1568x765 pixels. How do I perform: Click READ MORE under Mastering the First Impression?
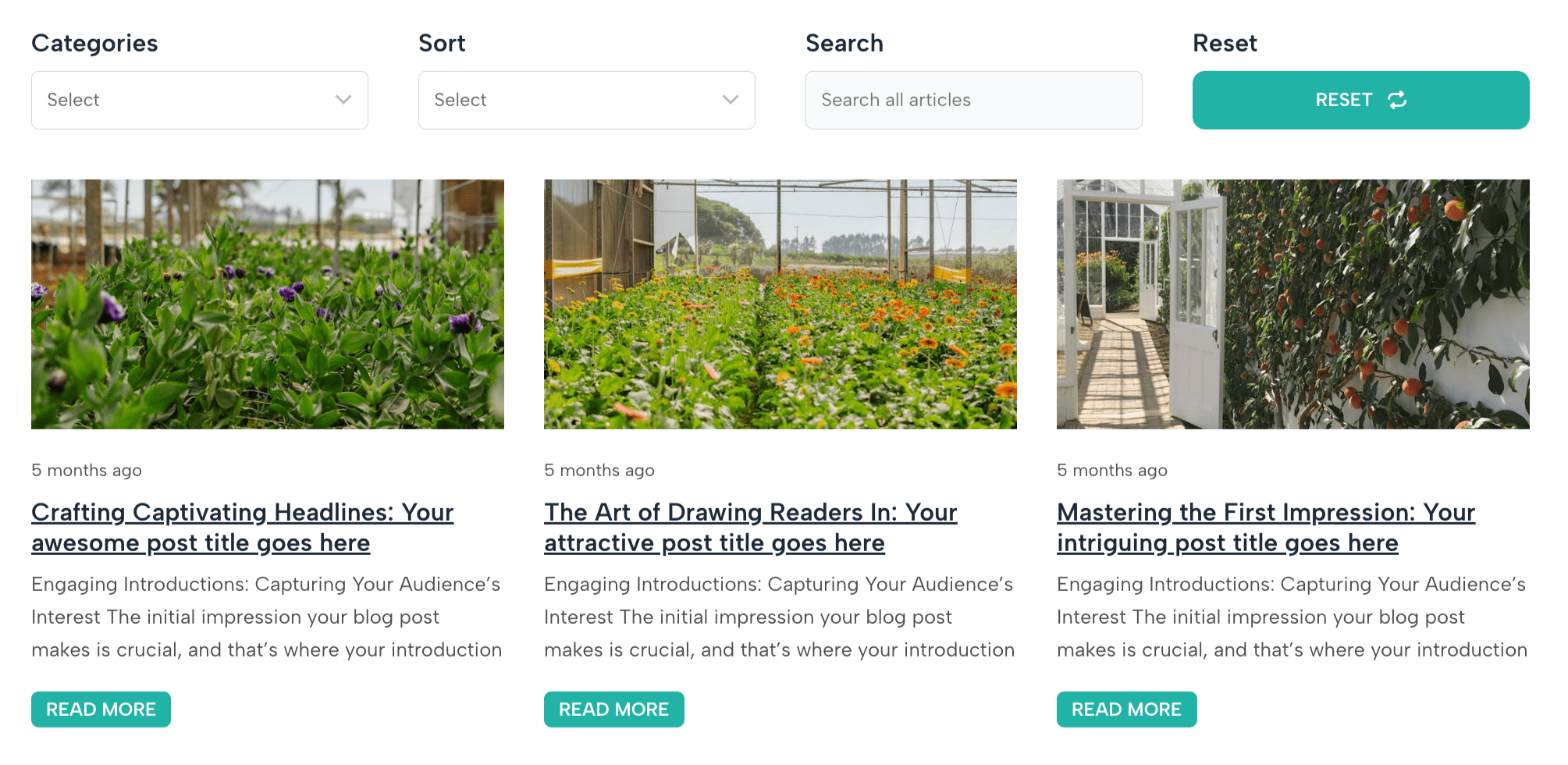tap(1126, 710)
